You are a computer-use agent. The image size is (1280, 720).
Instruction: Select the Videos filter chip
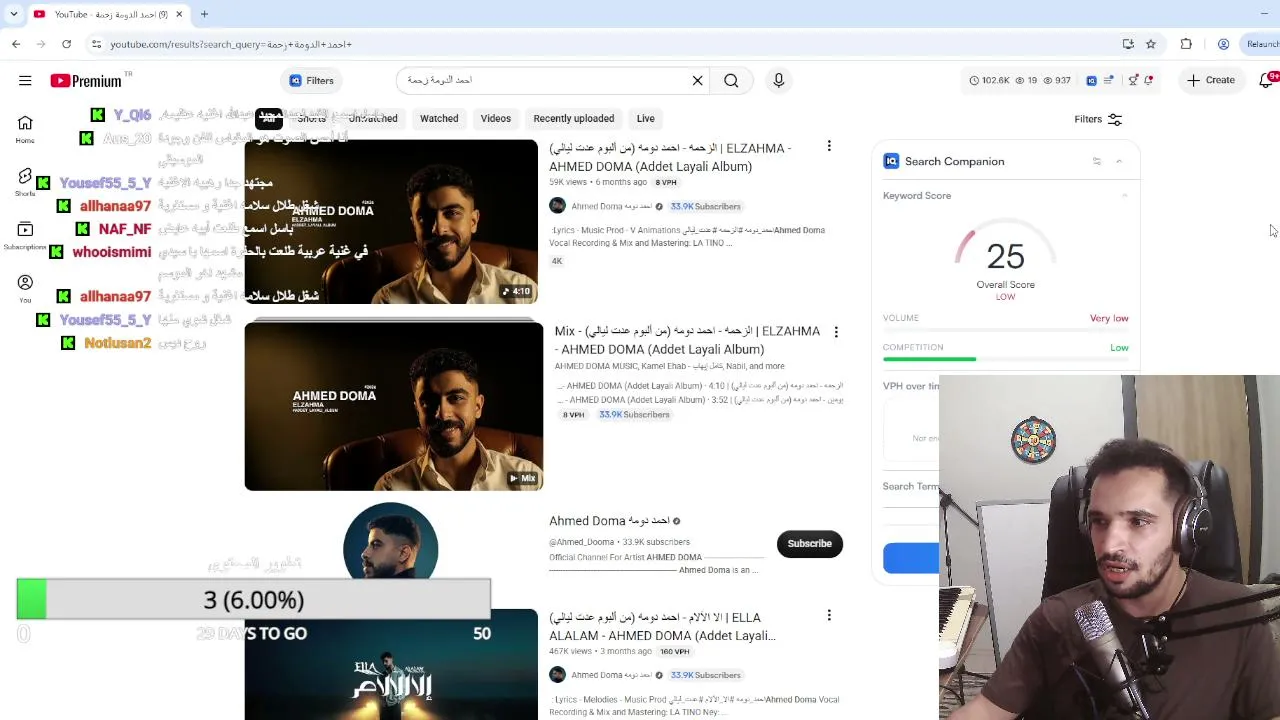point(496,119)
